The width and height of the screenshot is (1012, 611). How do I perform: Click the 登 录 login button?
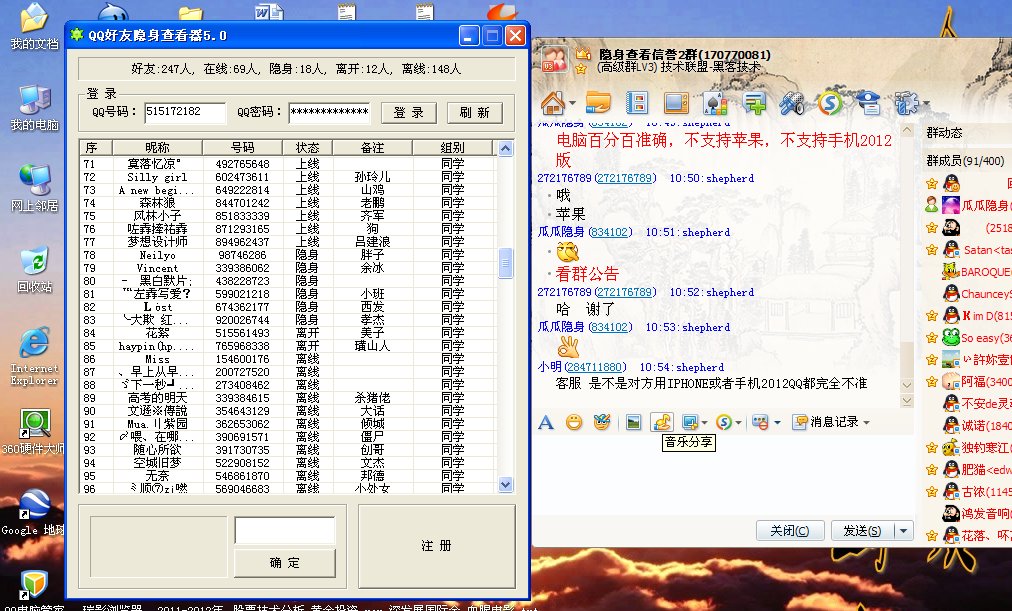pyautogui.click(x=408, y=113)
